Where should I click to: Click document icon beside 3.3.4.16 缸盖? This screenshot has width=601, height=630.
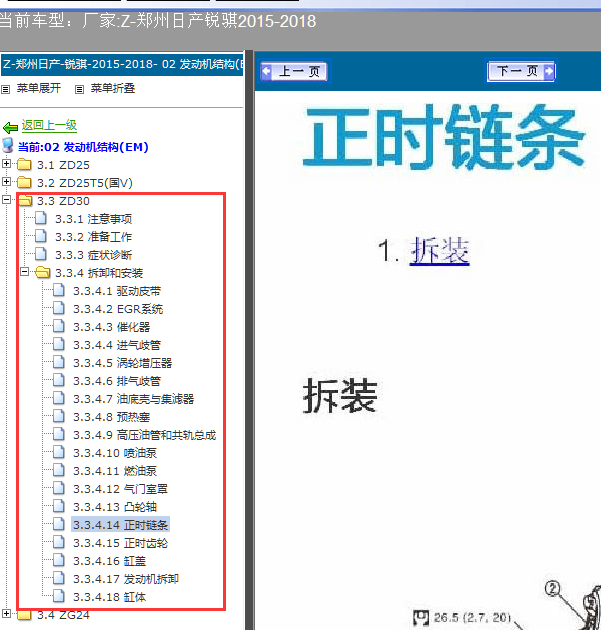(x=59, y=560)
